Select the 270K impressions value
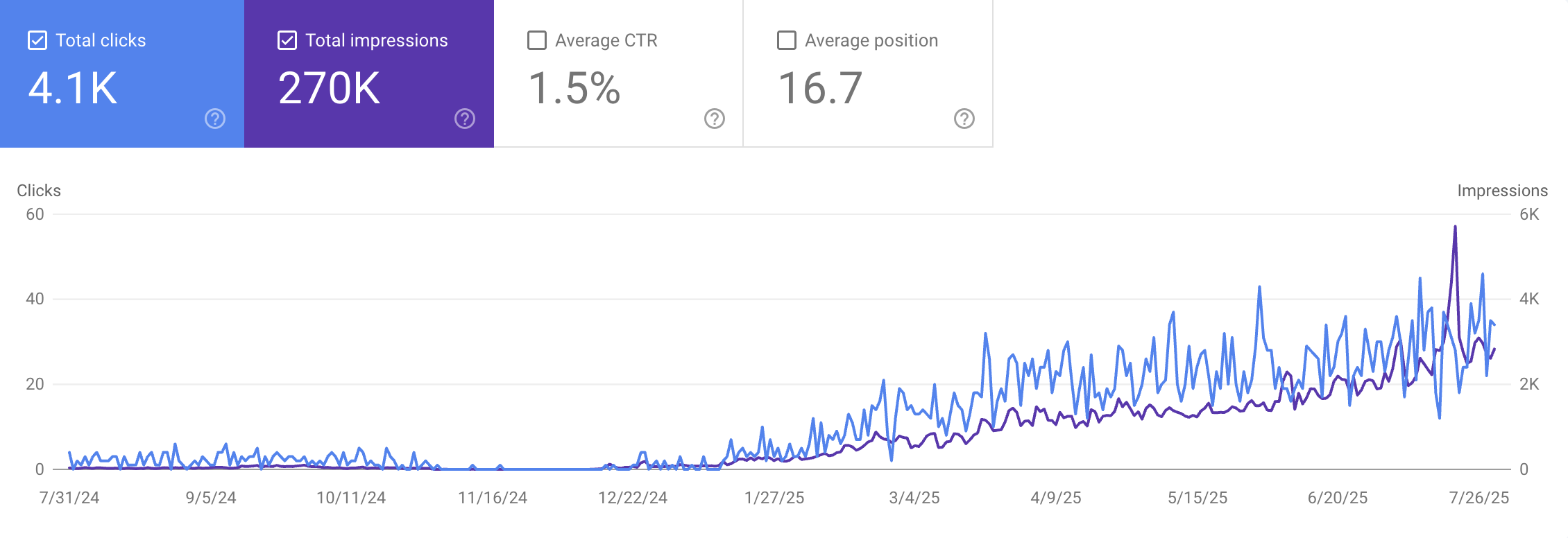This screenshot has width=1568, height=538. 330,89
